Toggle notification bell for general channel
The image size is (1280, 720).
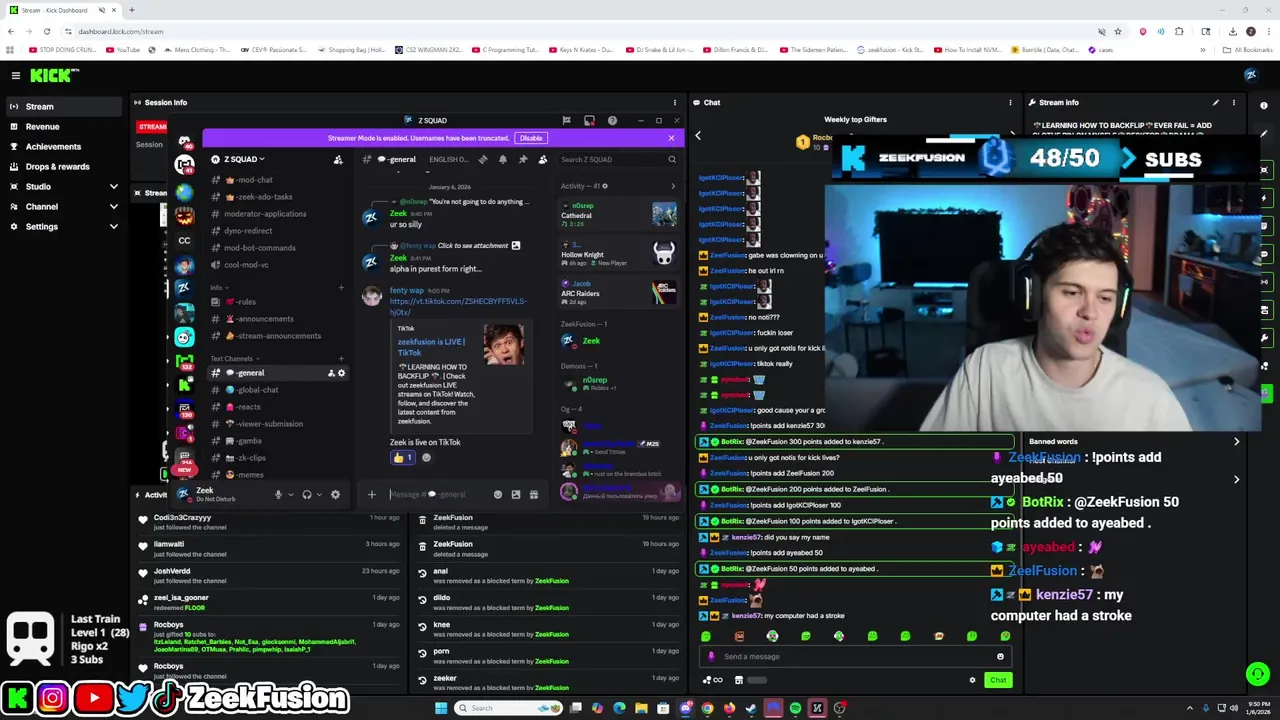coord(503,159)
